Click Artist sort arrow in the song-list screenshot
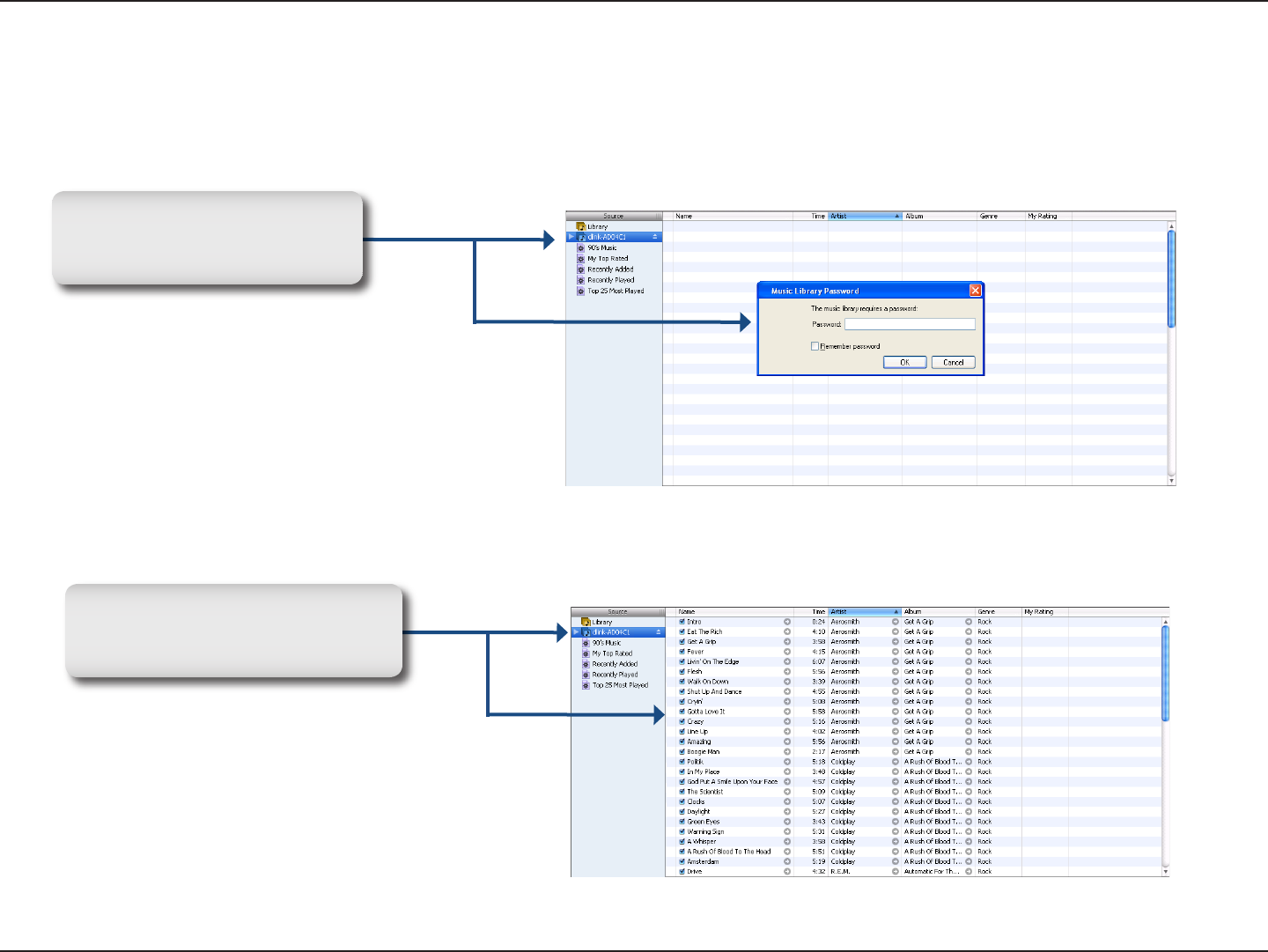The height and width of the screenshot is (952, 1268). tap(896, 611)
